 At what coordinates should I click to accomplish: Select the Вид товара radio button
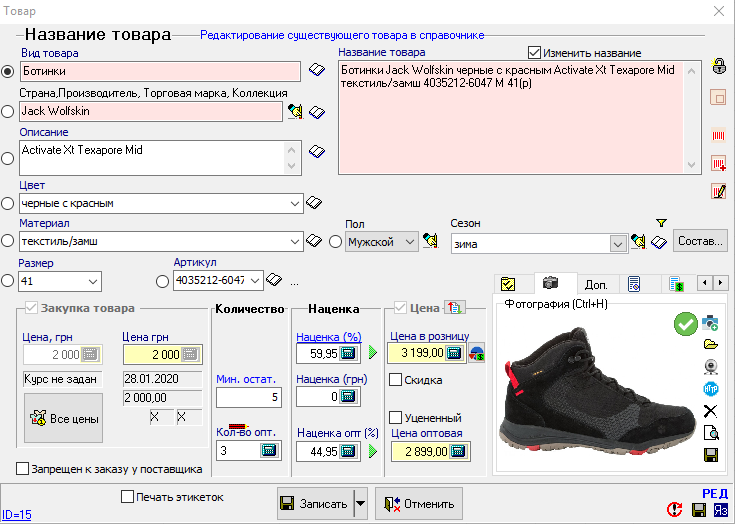tap(8, 71)
